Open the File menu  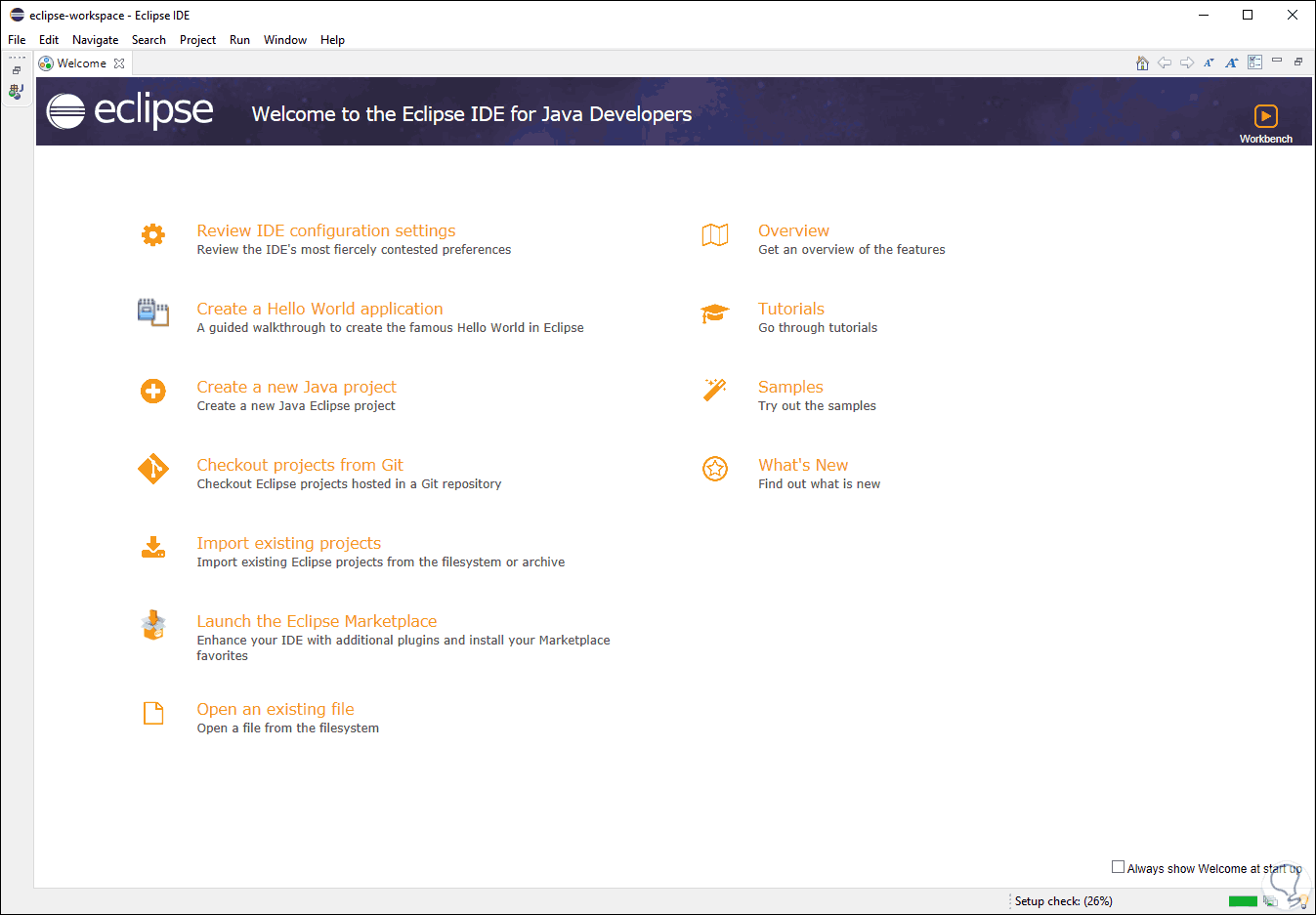[x=17, y=40]
